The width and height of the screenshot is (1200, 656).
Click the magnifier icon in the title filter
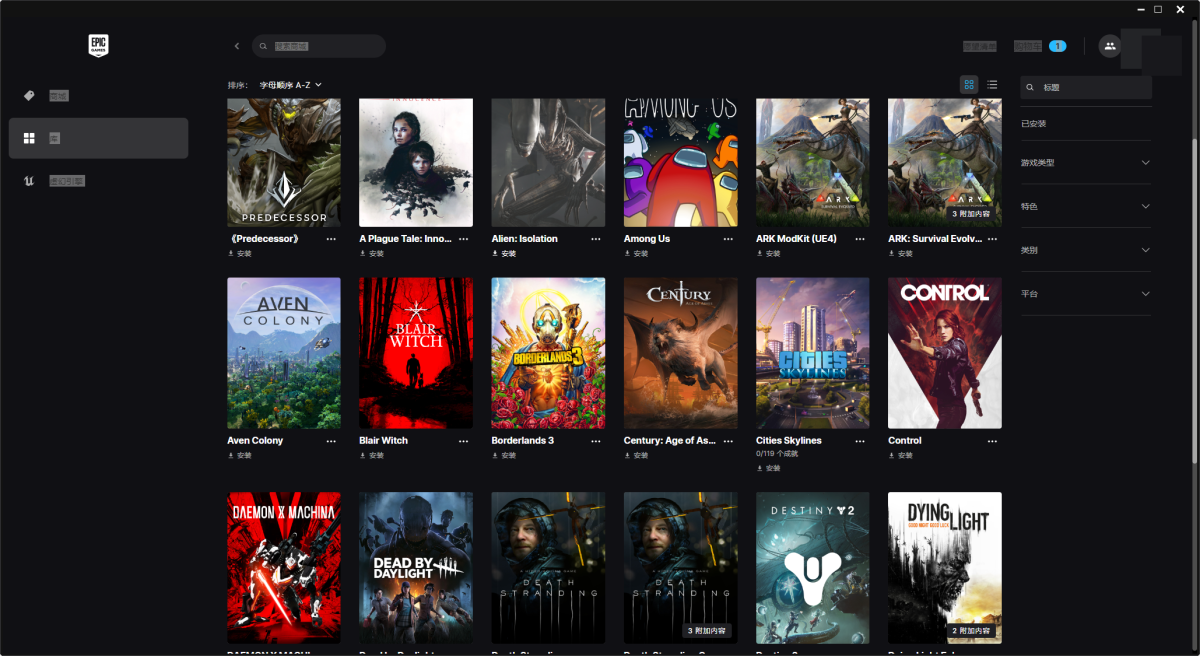[1030, 88]
